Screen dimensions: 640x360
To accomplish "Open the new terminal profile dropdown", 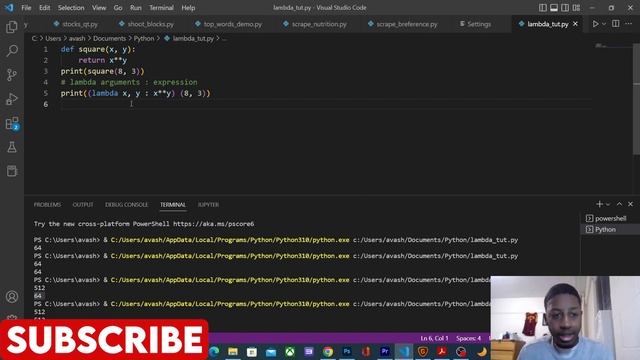I will (x=608, y=204).
